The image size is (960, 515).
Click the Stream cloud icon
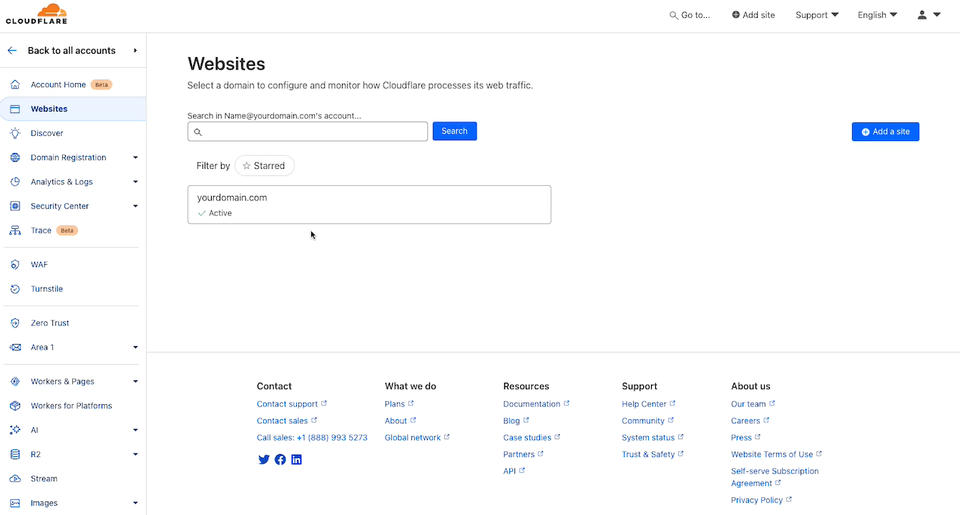tap(15, 479)
